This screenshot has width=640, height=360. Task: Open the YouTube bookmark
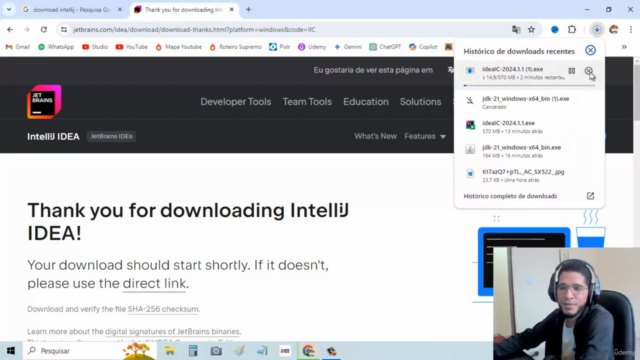(x=131, y=47)
